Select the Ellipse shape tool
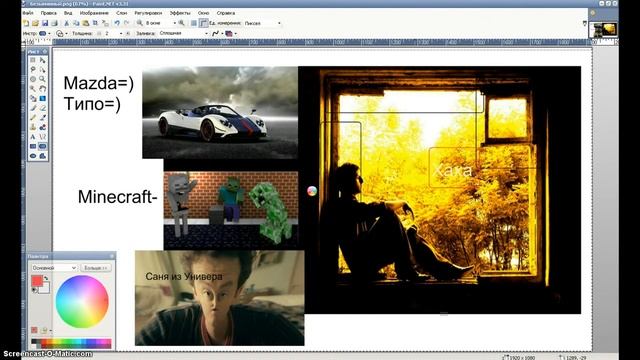The image size is (640, 360). click(x=33, y=156)
